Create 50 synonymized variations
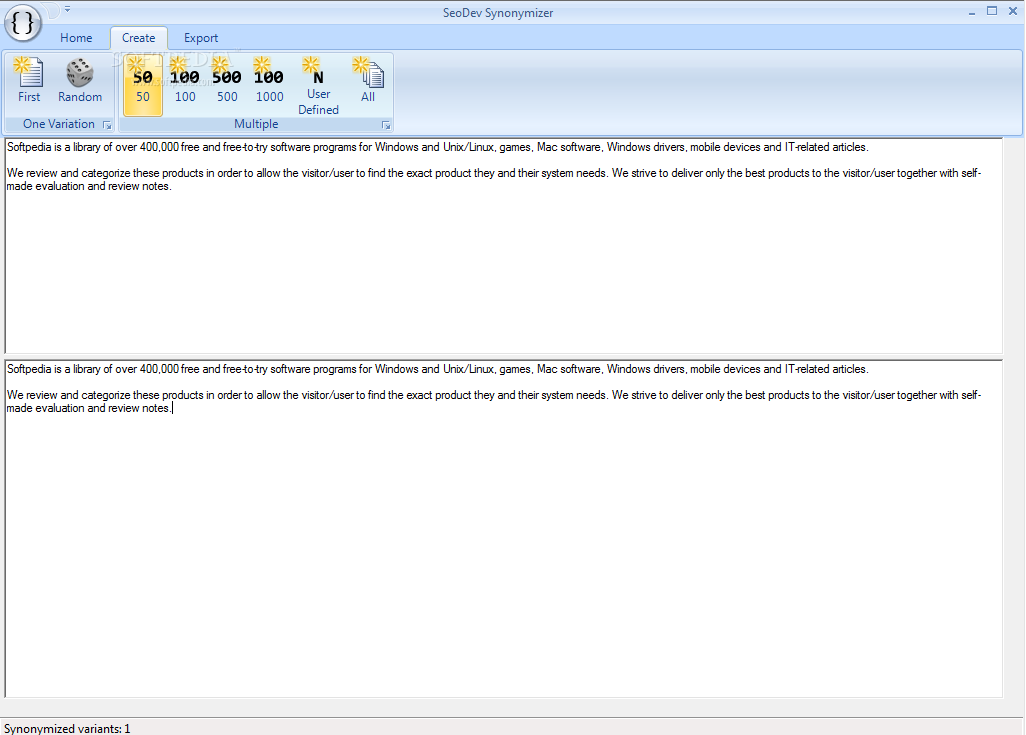The height and width of the screenshot is (735, 1026). (x=143, y=85)
